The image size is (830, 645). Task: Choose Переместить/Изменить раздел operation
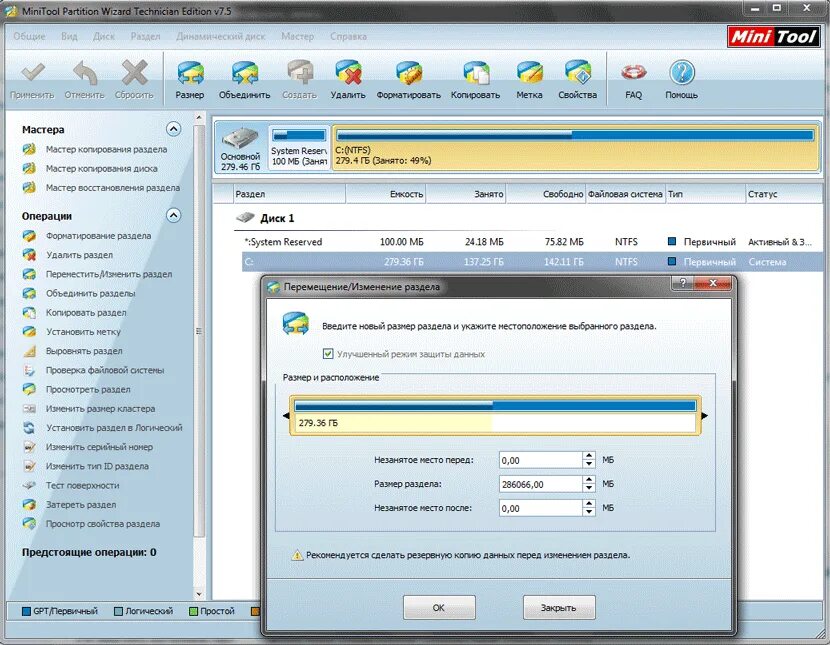(x=109, y=274)
